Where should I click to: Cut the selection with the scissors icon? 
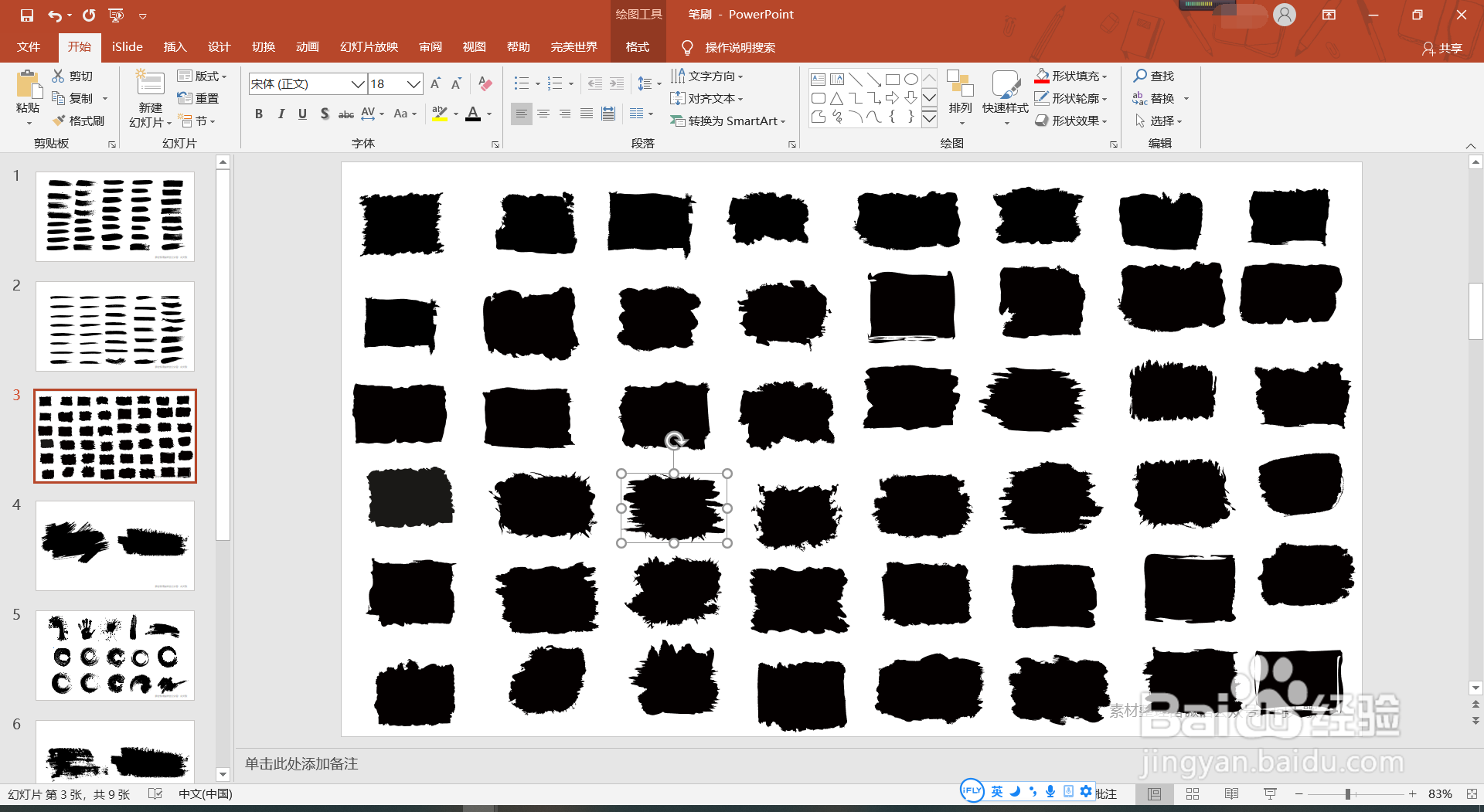(72, 76)
